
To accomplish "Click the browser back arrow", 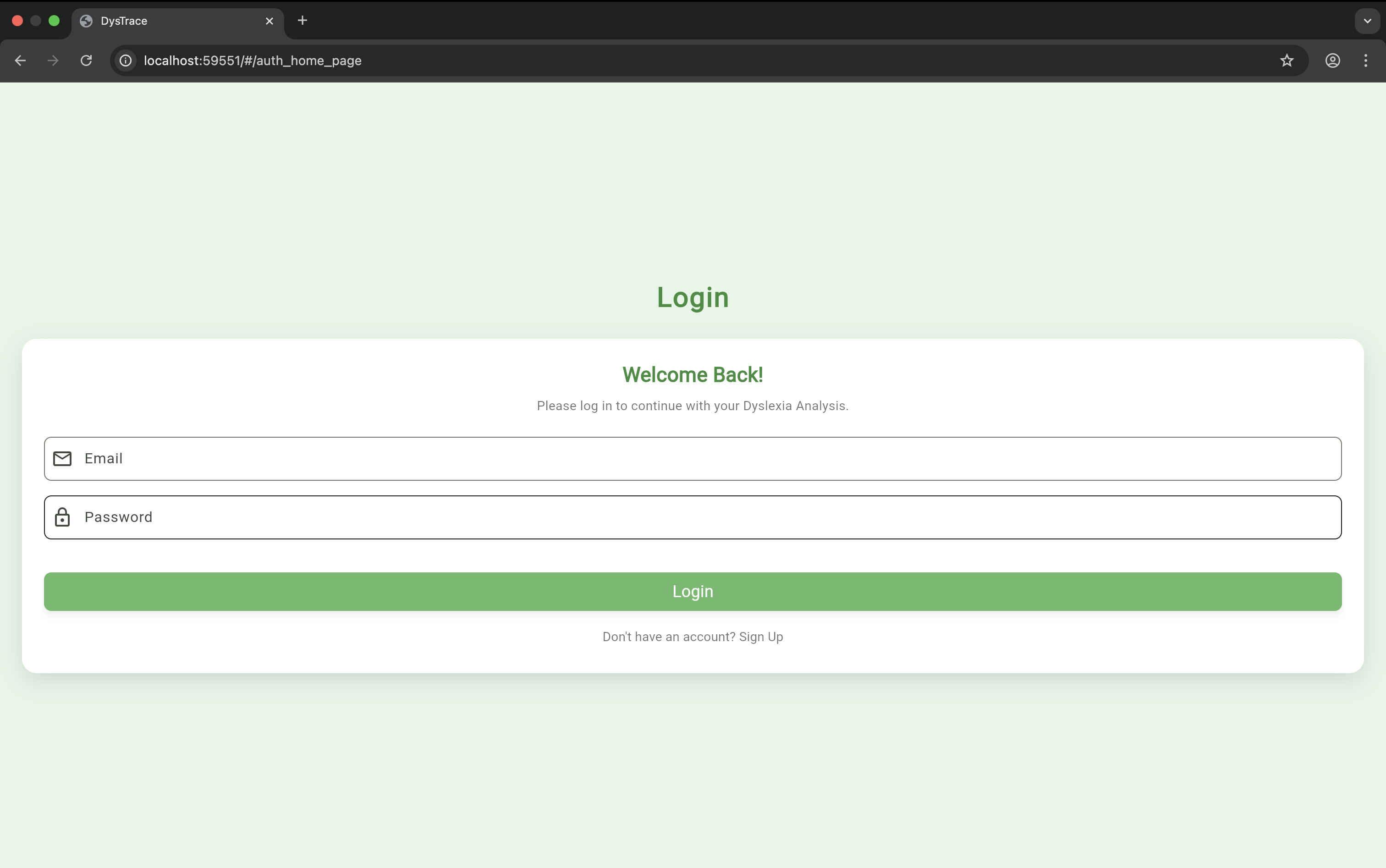I will (21, 60).
